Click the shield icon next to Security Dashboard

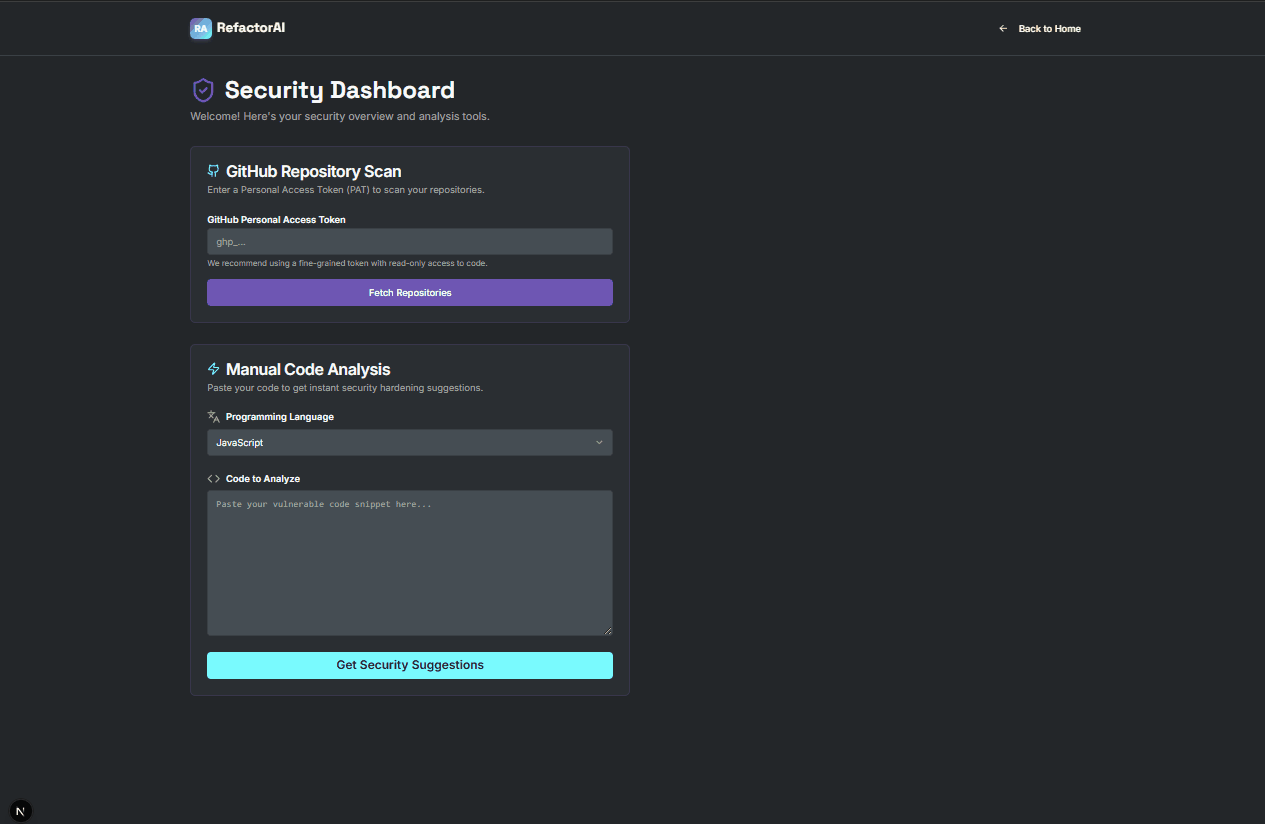point(203,91)
